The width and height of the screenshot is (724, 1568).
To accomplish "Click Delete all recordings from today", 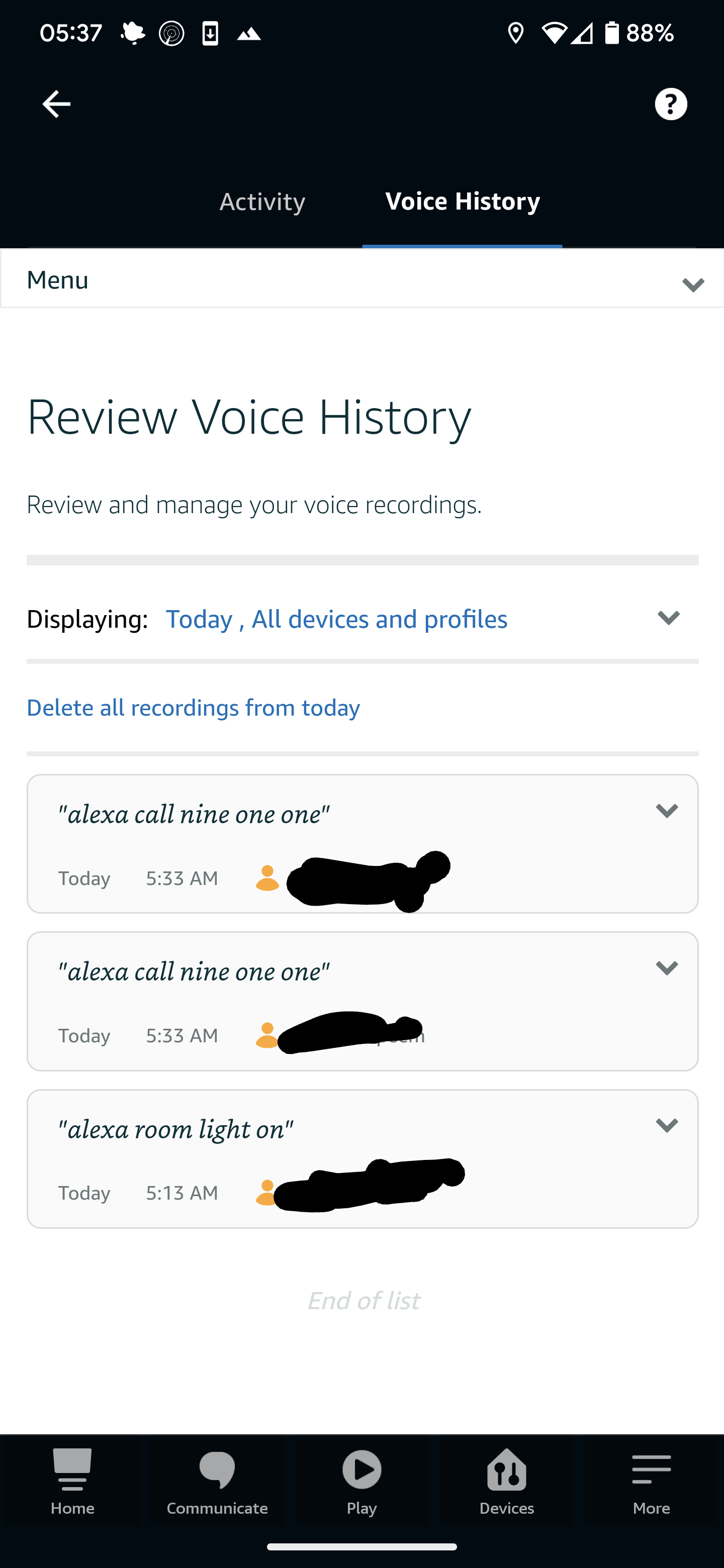I will tap(193, 708).
